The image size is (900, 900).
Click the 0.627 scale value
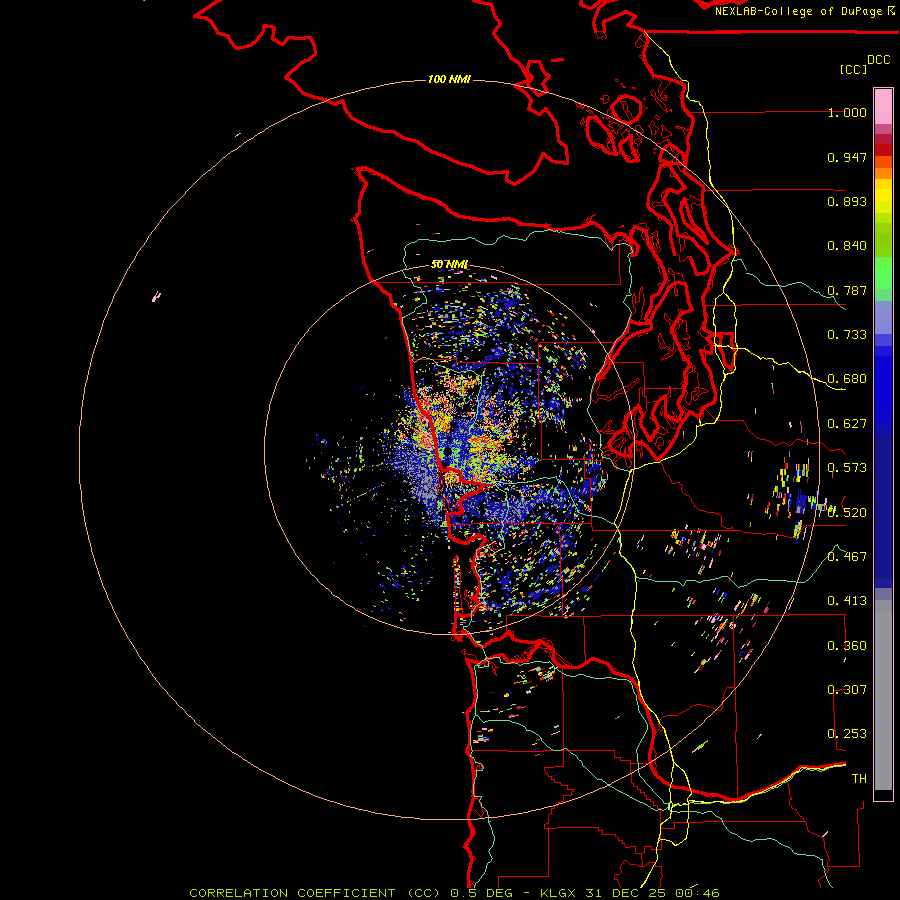point(847,424)
